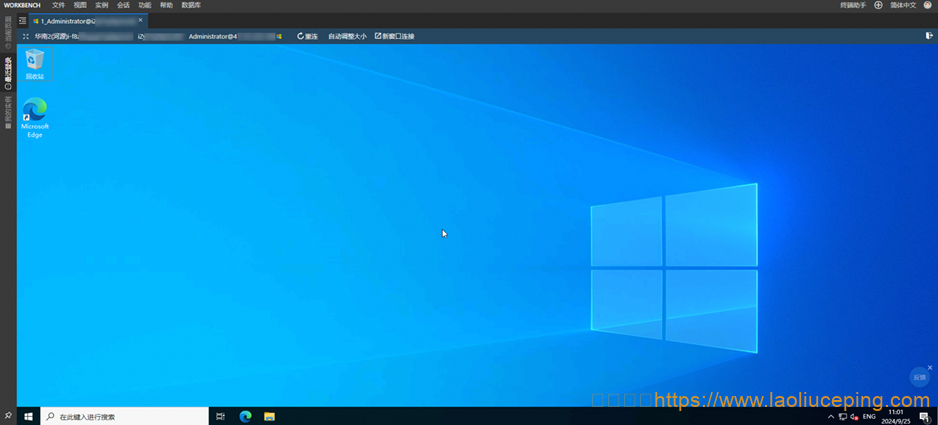Open the 文件 menu

click(x=58, y=5)
